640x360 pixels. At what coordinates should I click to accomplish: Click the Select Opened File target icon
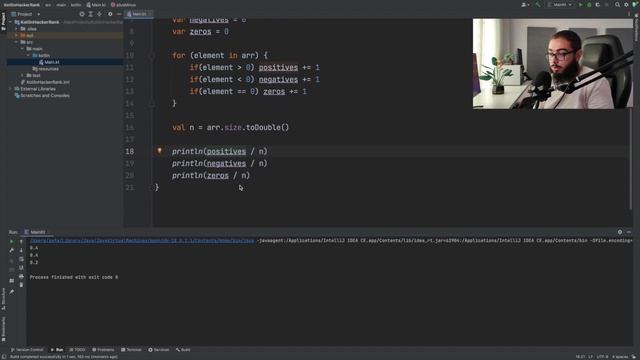[x=82, y=14]
